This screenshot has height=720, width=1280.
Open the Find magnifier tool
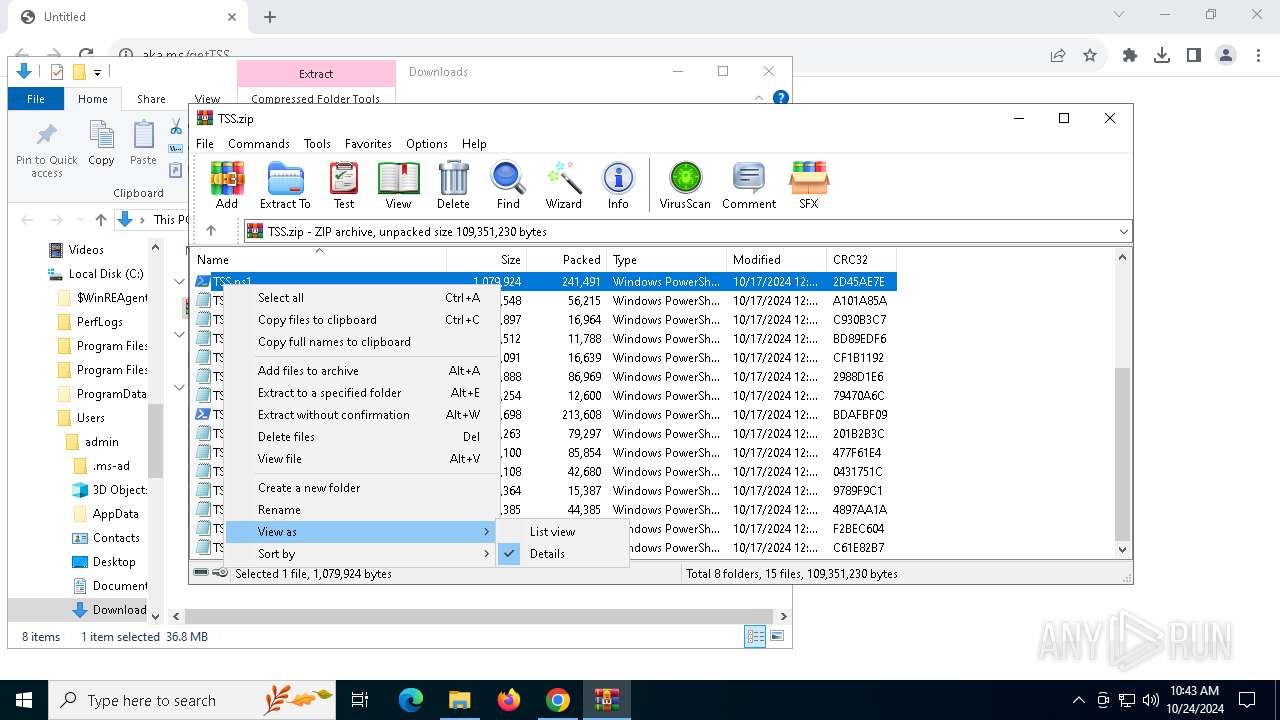[x=508, y=186]
